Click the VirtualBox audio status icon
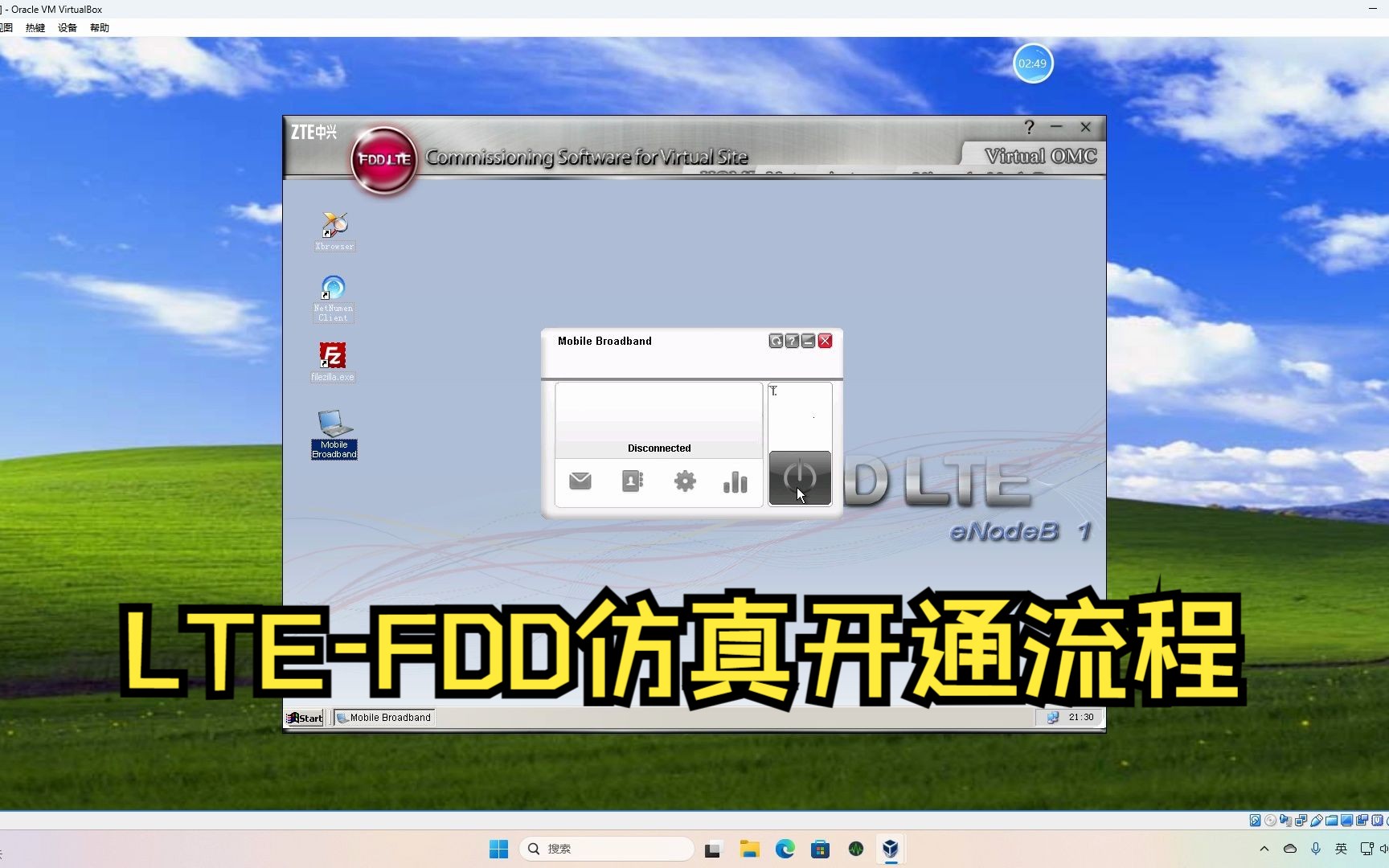 pos(1285,821)
